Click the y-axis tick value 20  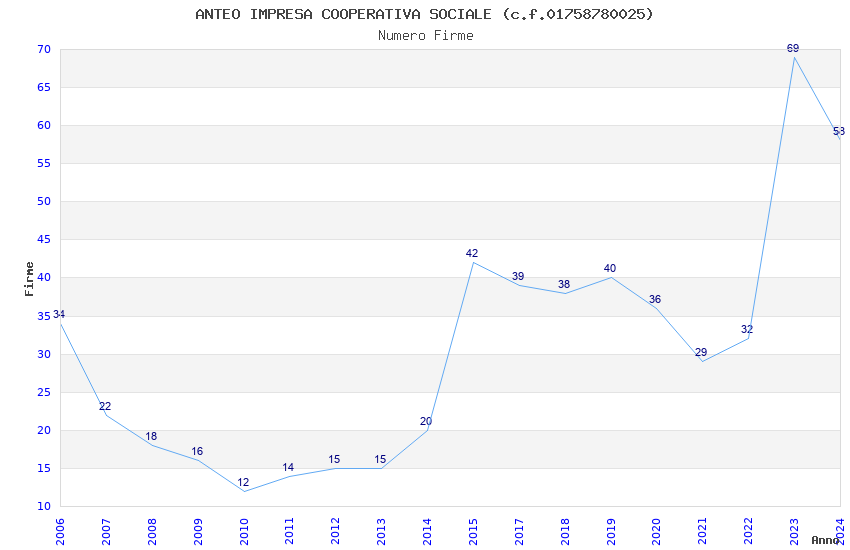(x=44, y=430)
